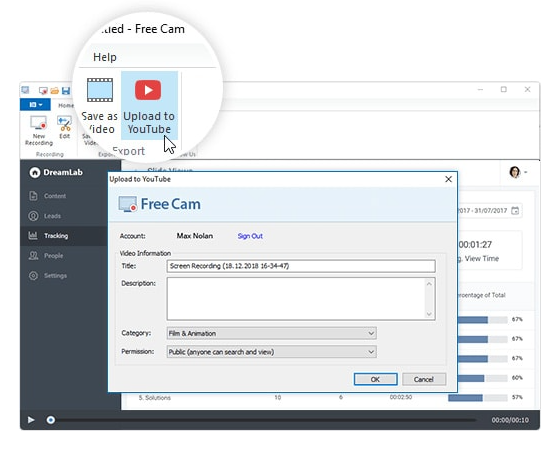The height and width of the screenshot is (455, 557).
Task: Start a New Recording from the ribbon
Action: 39,131
